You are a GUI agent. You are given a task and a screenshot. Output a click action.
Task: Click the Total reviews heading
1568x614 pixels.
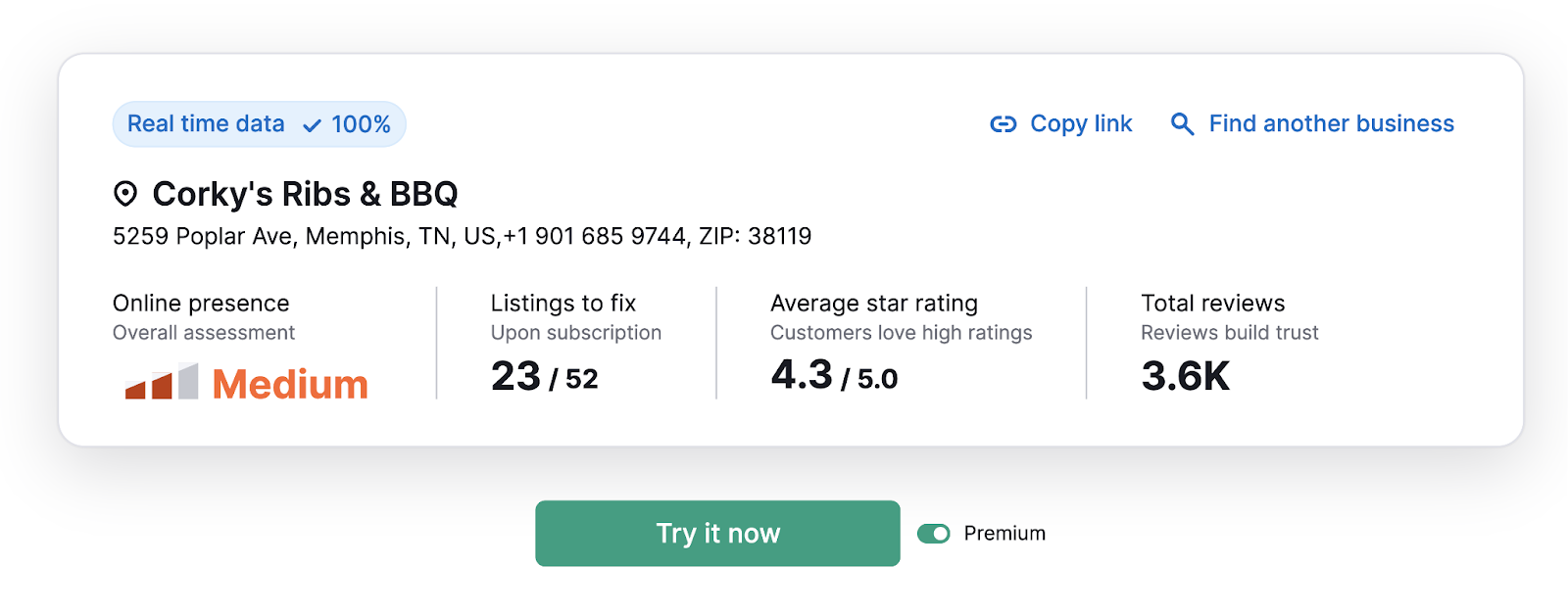click(x=1213, y=304)
